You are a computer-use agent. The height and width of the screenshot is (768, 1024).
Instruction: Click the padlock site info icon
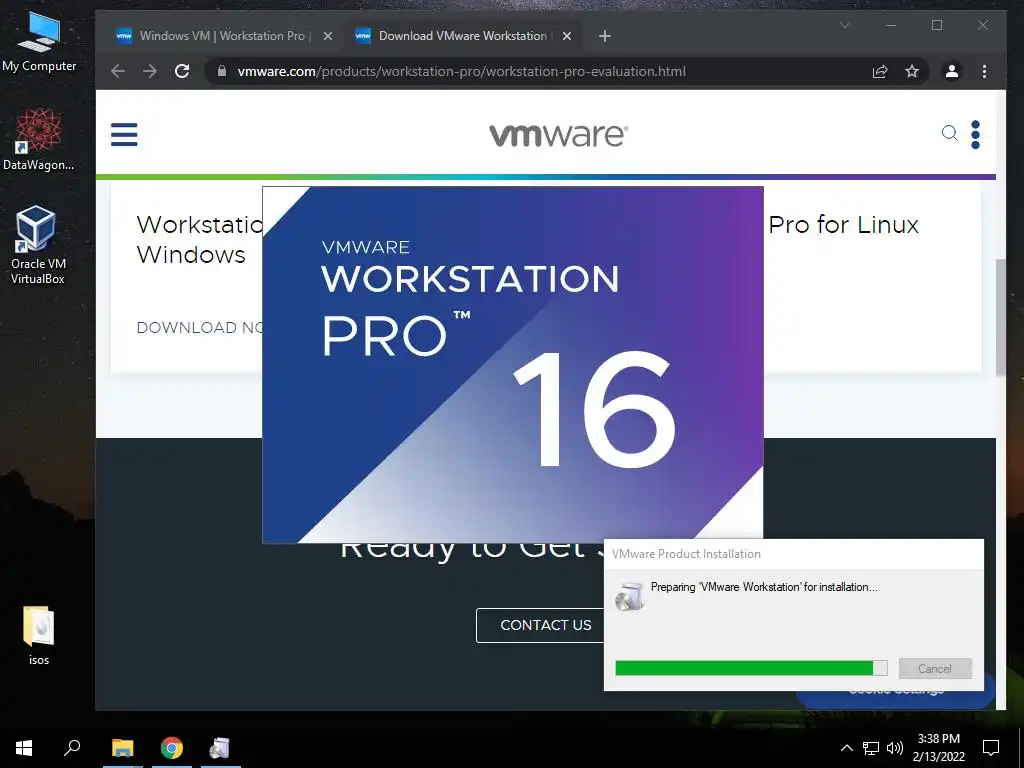pyautogui.click(x=222, y=71)
